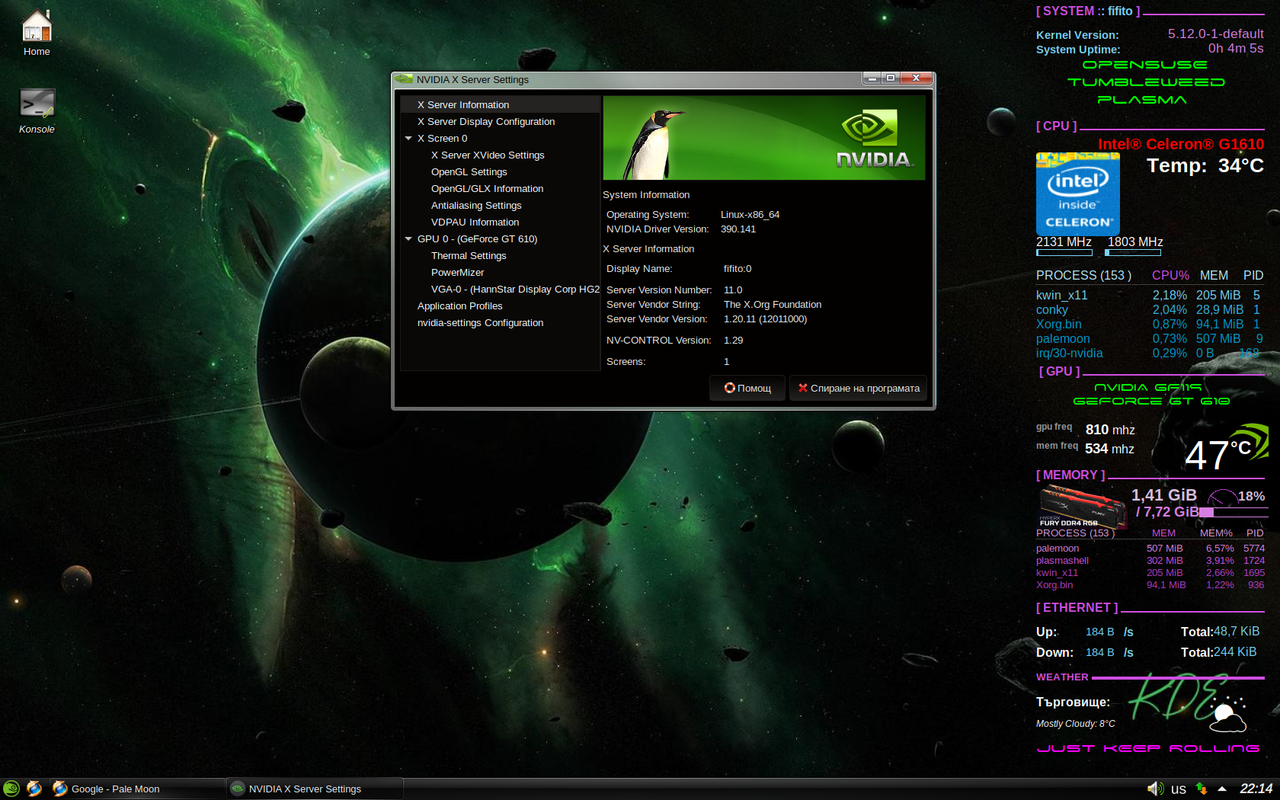
Task: Click the plasmashell row in the memory list
Action: click(x=1150, y=561)
